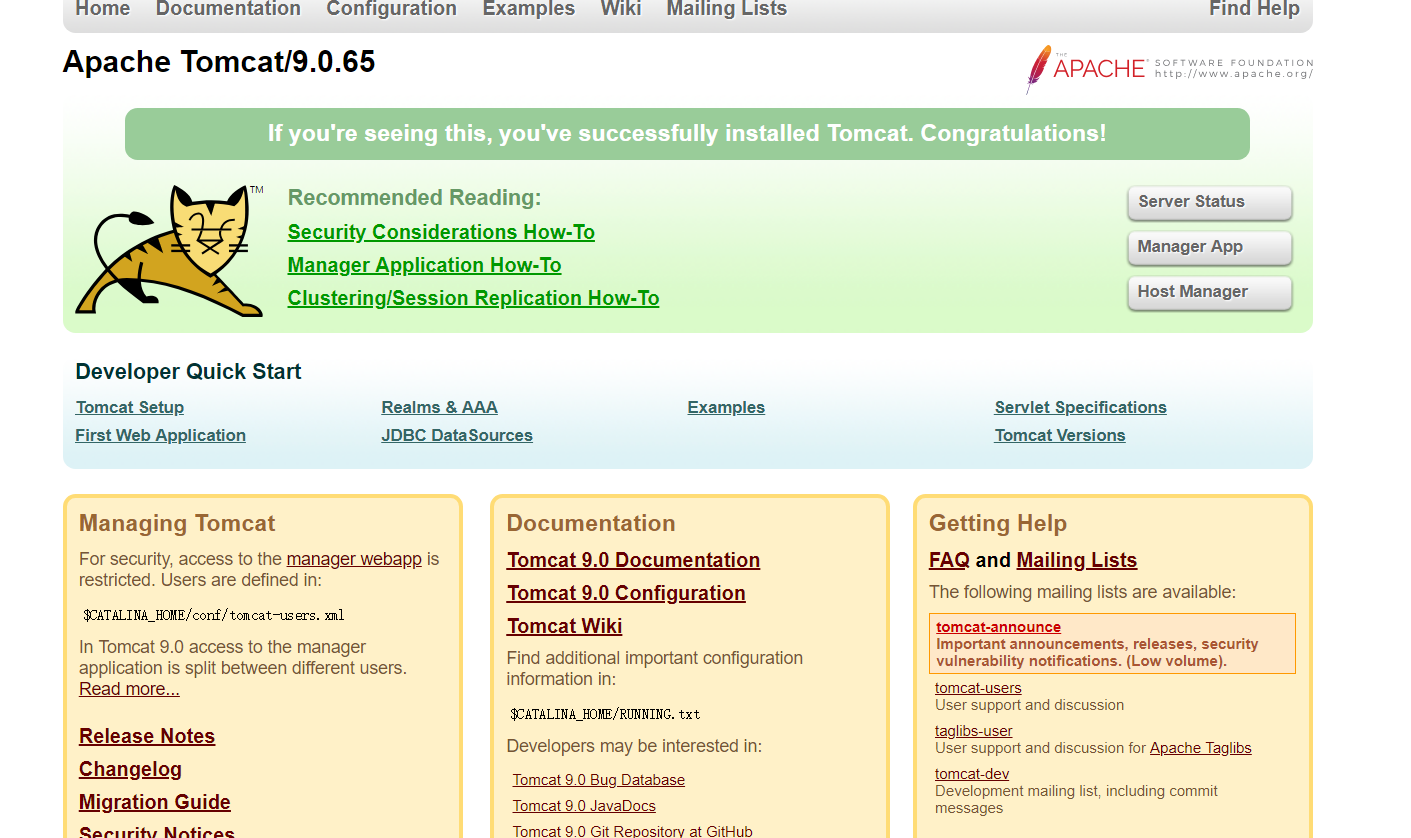Click the Apache Software Foundation feather logo
1411x838 pixels.
(x=1169, y=69)
